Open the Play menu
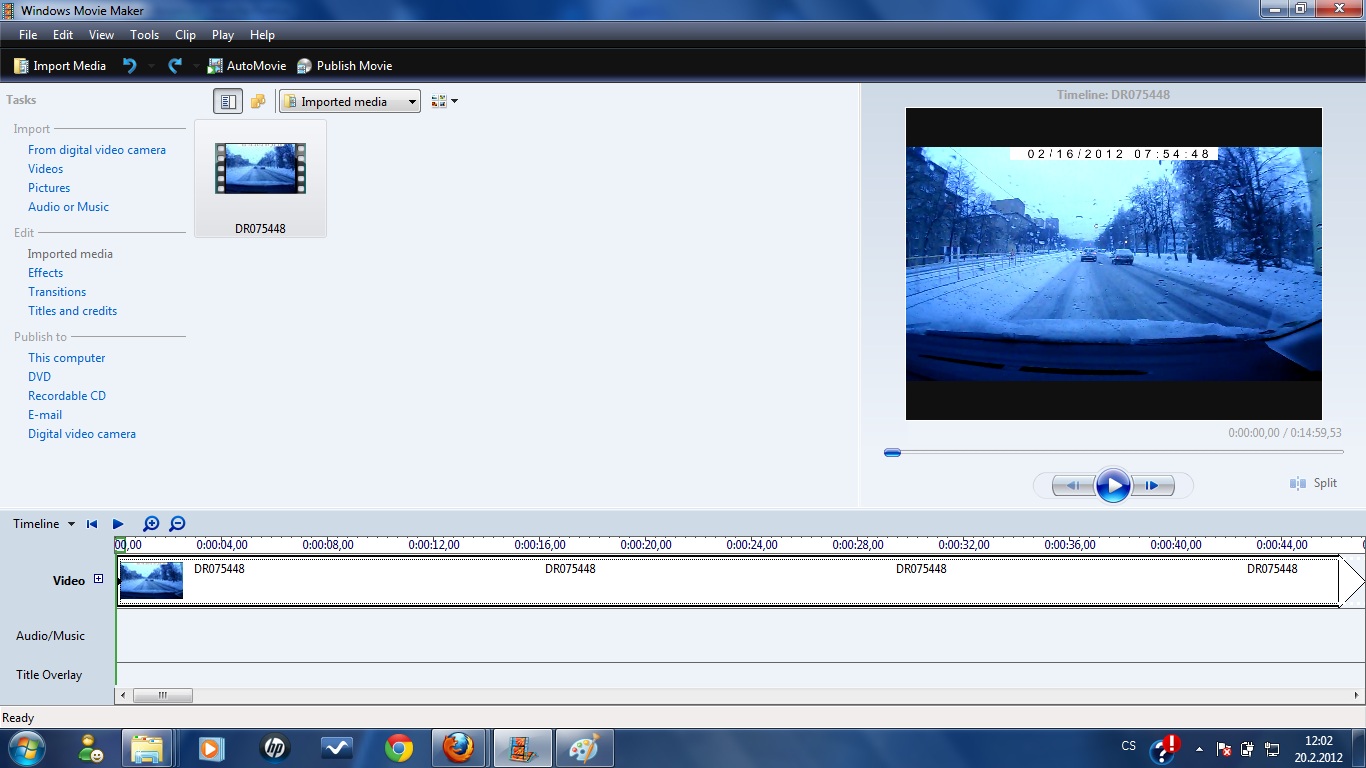The width and height of the screenshot is (1366, 768). 223,35
